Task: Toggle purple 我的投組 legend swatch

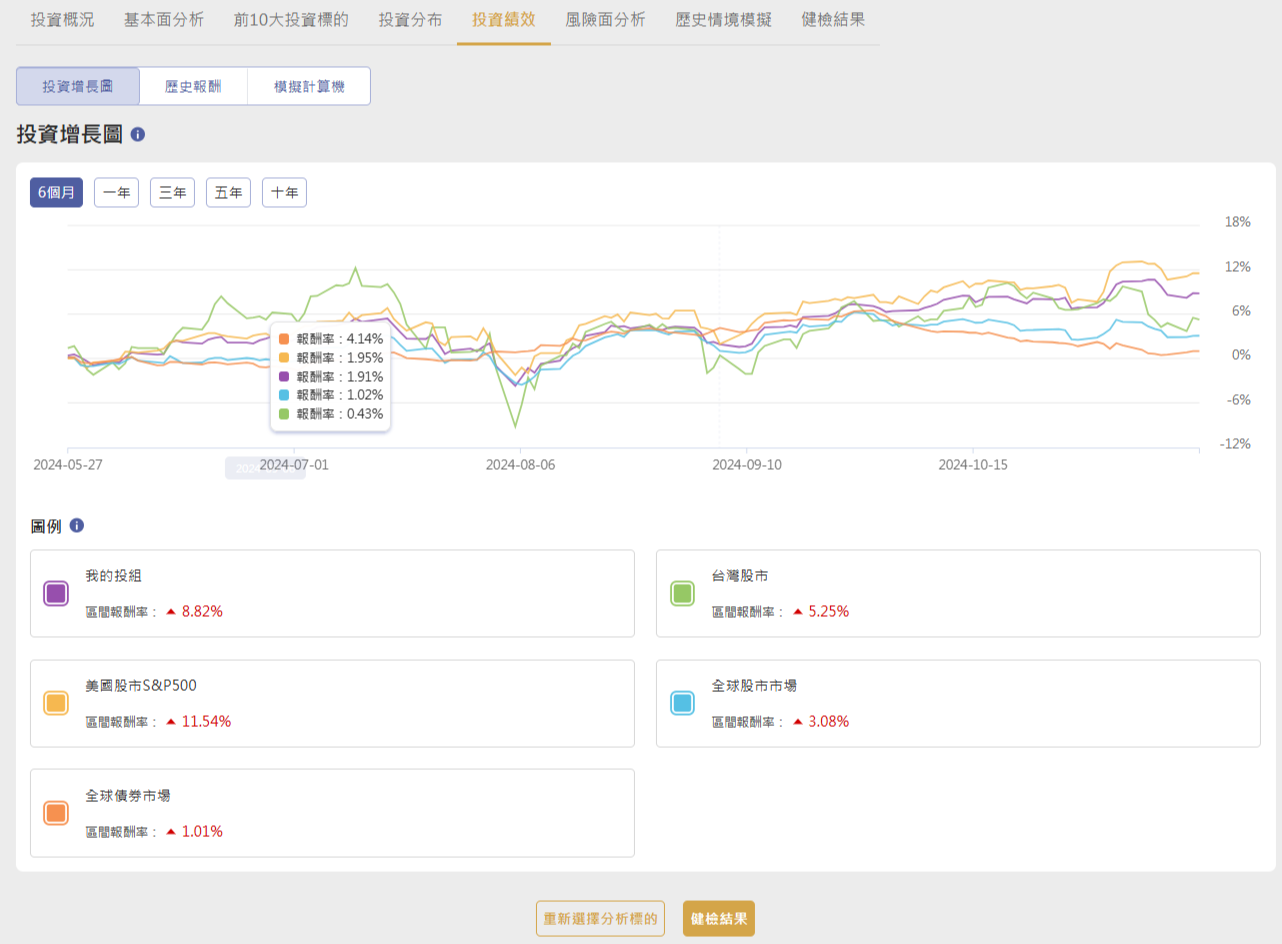Action: tap(56, 593)
